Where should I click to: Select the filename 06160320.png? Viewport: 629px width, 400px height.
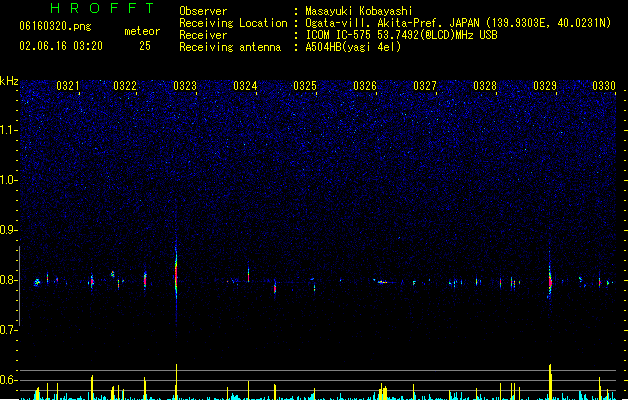point(55,26)
